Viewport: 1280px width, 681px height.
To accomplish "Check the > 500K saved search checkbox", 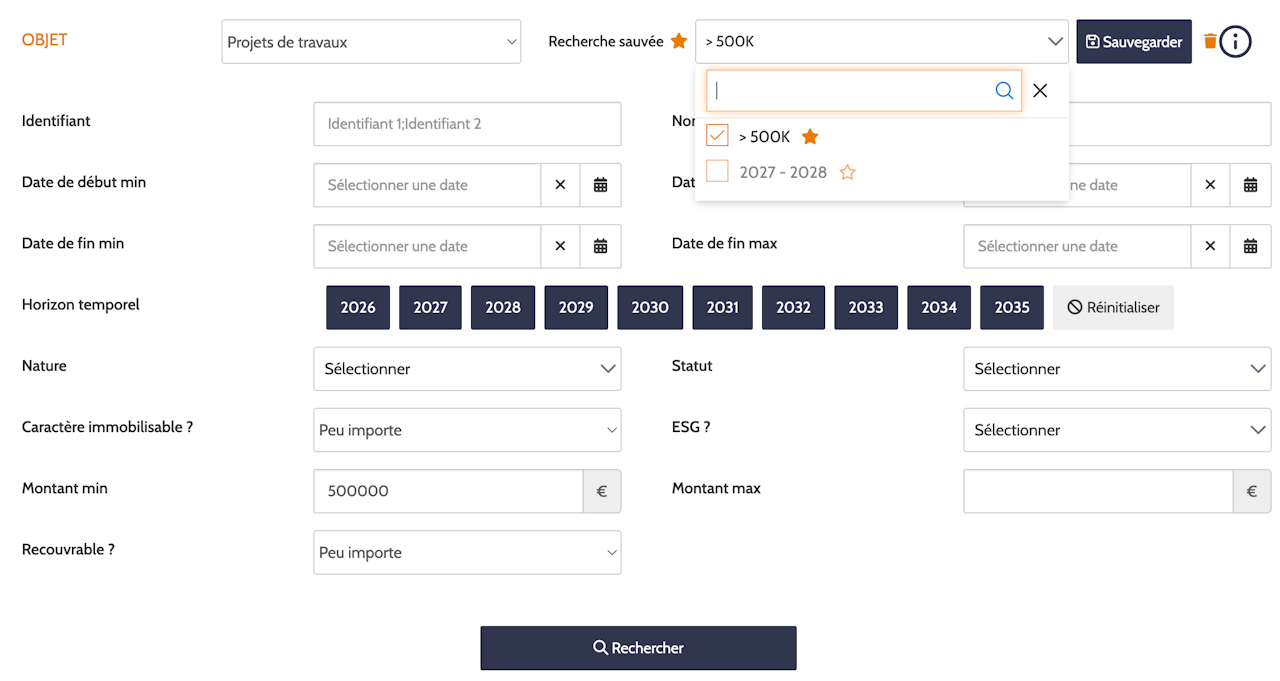I will [x=717, y=135].
